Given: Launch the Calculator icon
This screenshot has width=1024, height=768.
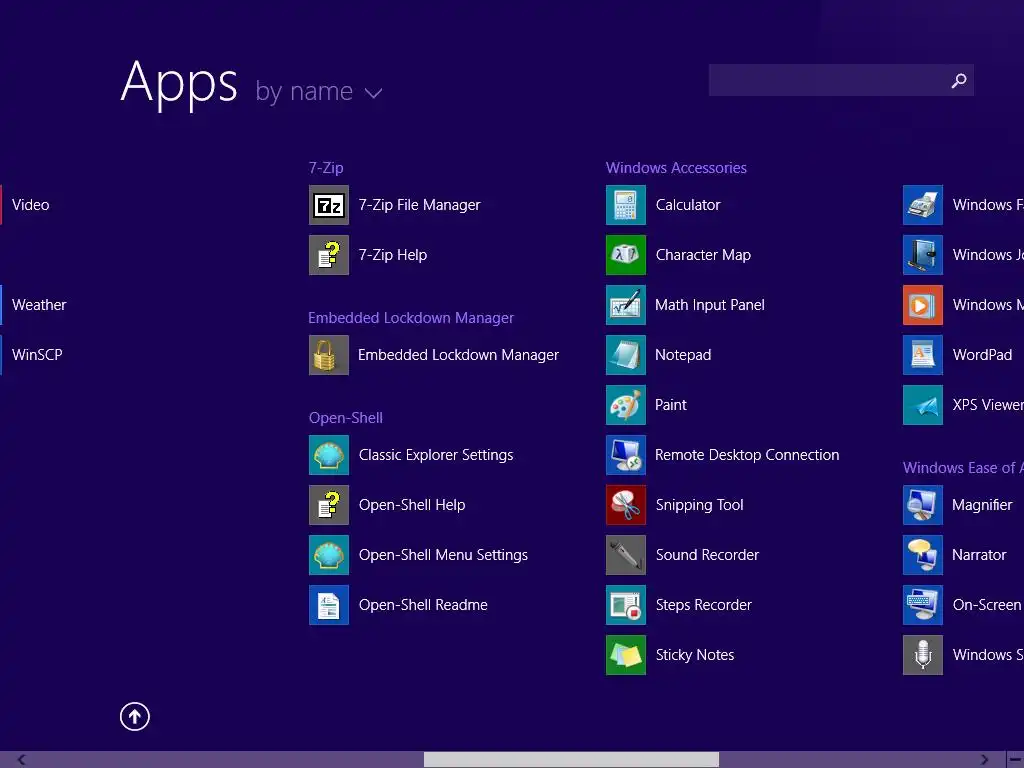Looking at the screenshot, I should pos(626,205).
